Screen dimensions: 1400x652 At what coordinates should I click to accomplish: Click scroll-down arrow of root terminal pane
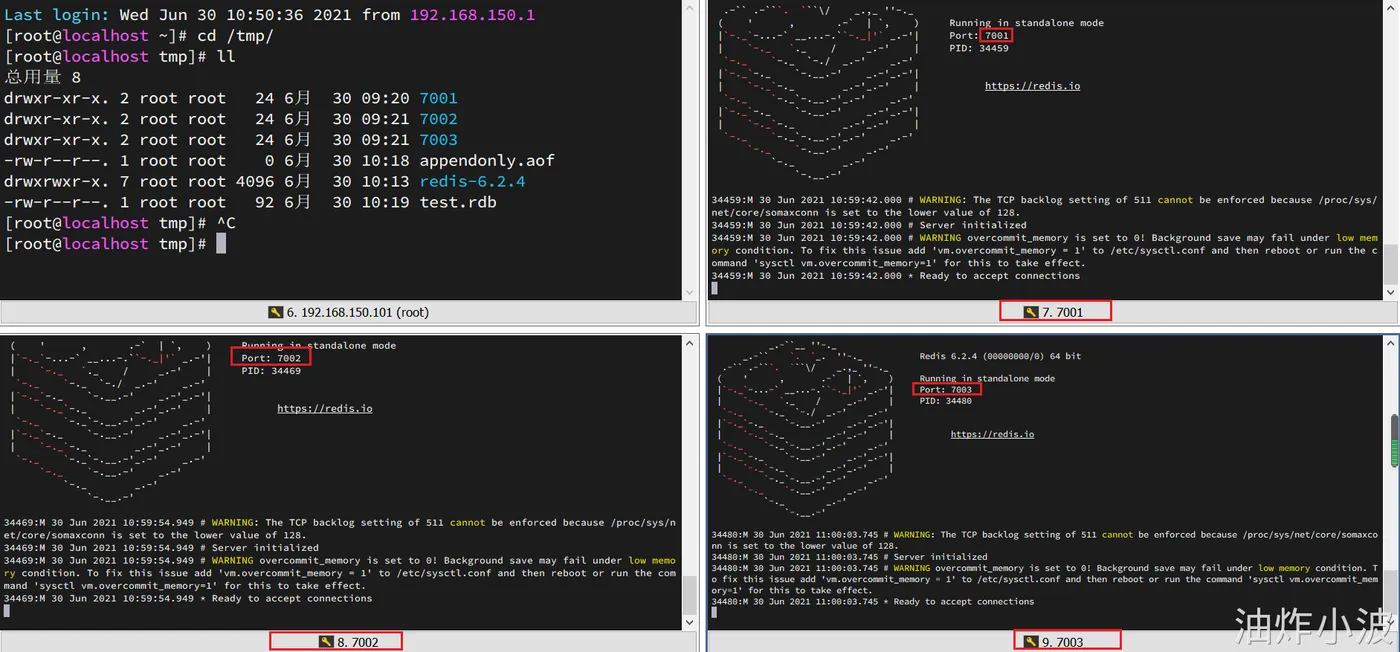click(690, 292)
